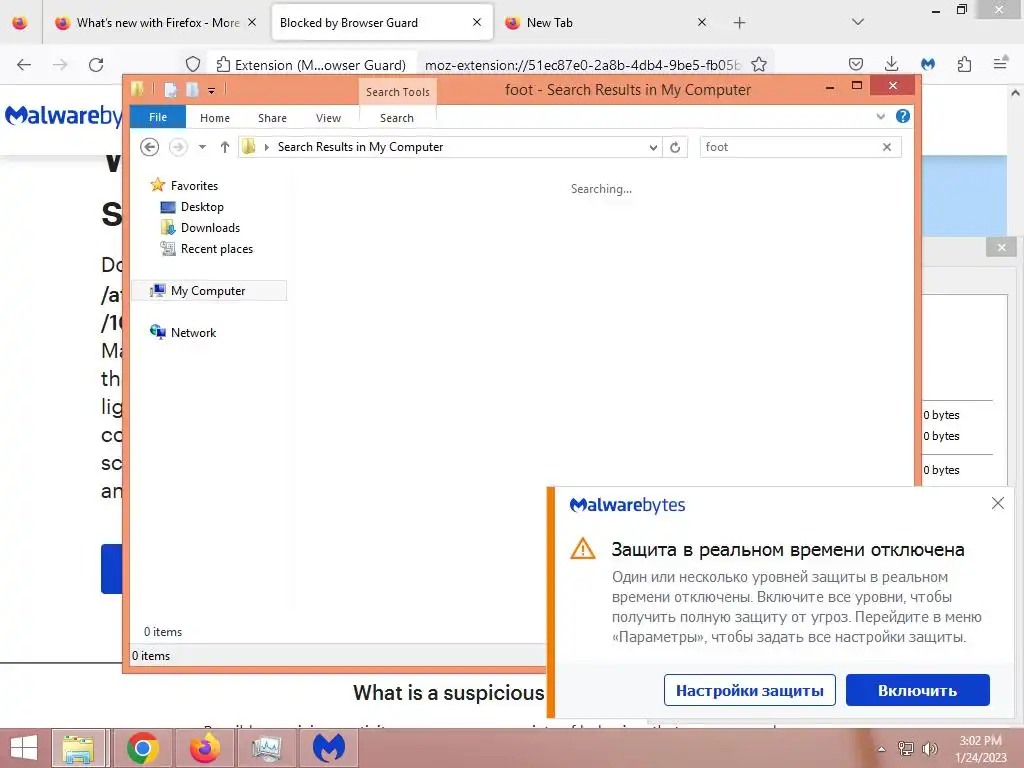Open Firefox tracking protection shield
This screenshot has width=1024, height=768.
pos(193,65)
